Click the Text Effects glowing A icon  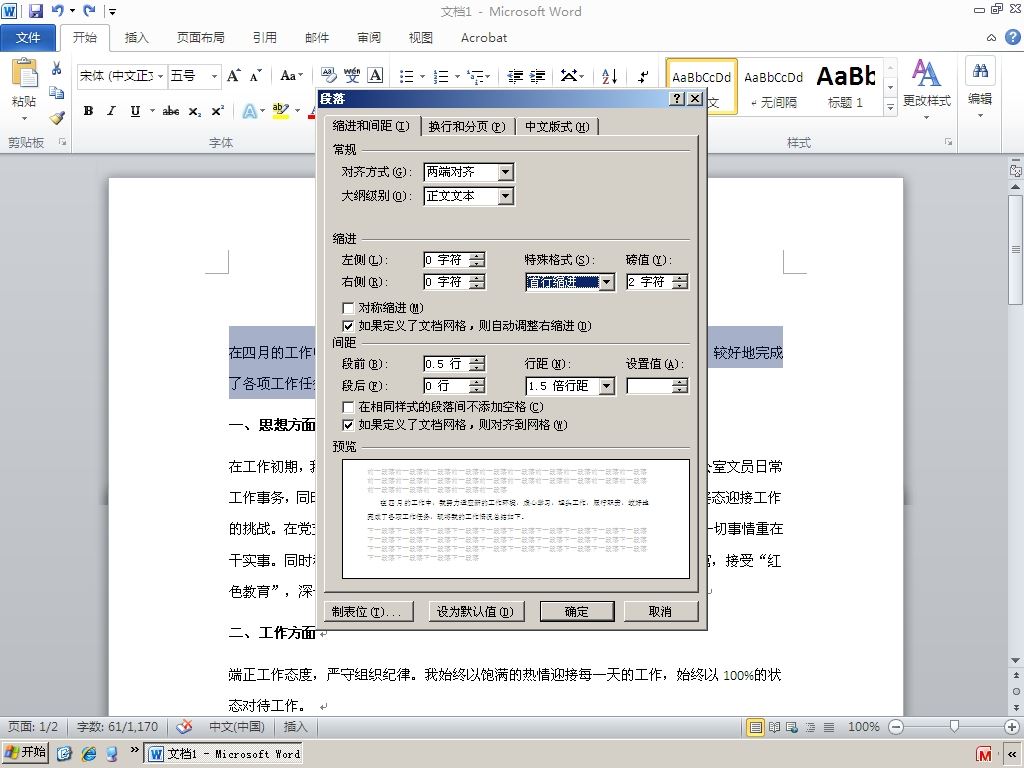click(x=249, y=111)
